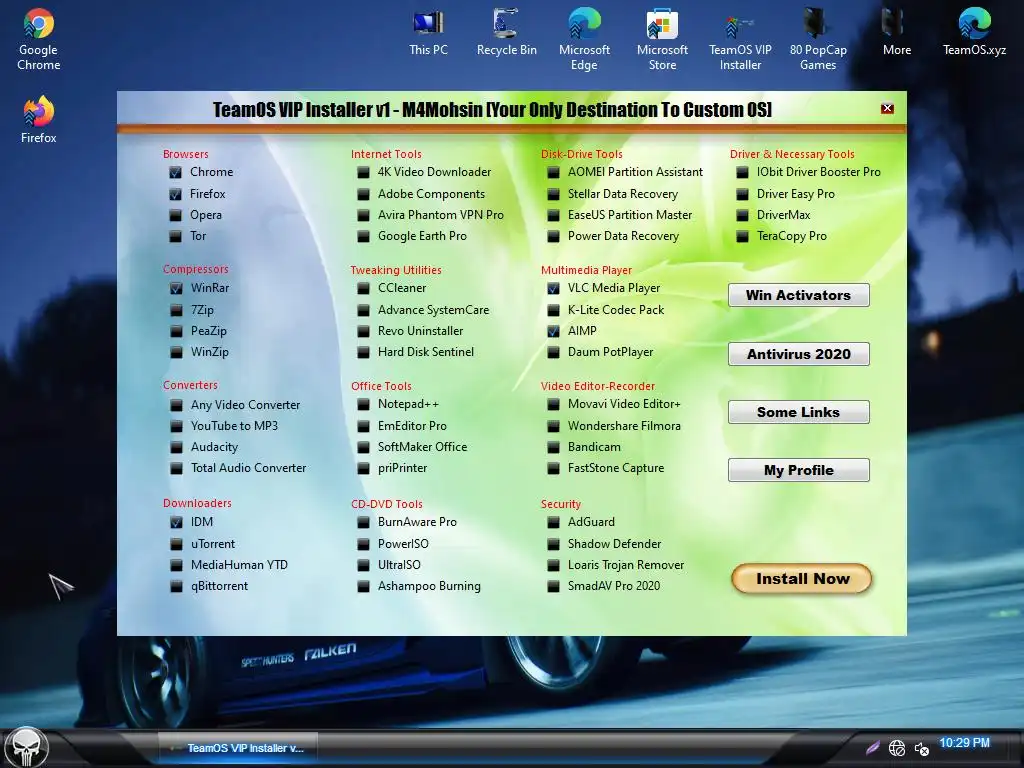Uncheck the IDM checkbox
This screenshot has width=1024, height=768.
(x=176, y=522)
